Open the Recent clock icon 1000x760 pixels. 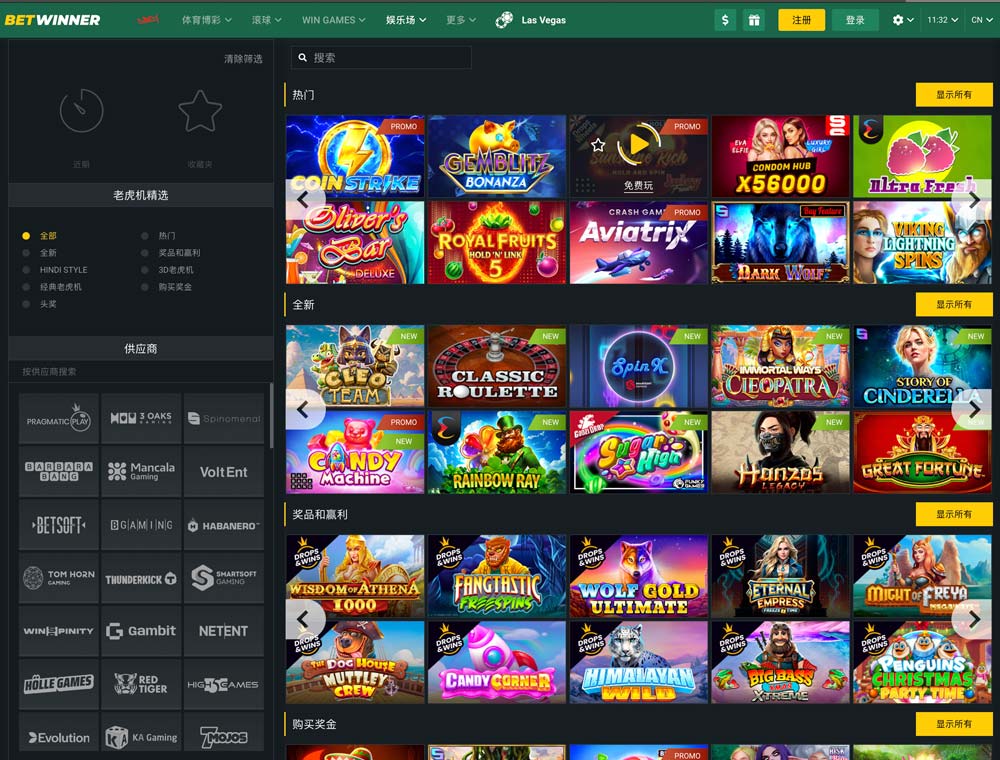(81, 111)
